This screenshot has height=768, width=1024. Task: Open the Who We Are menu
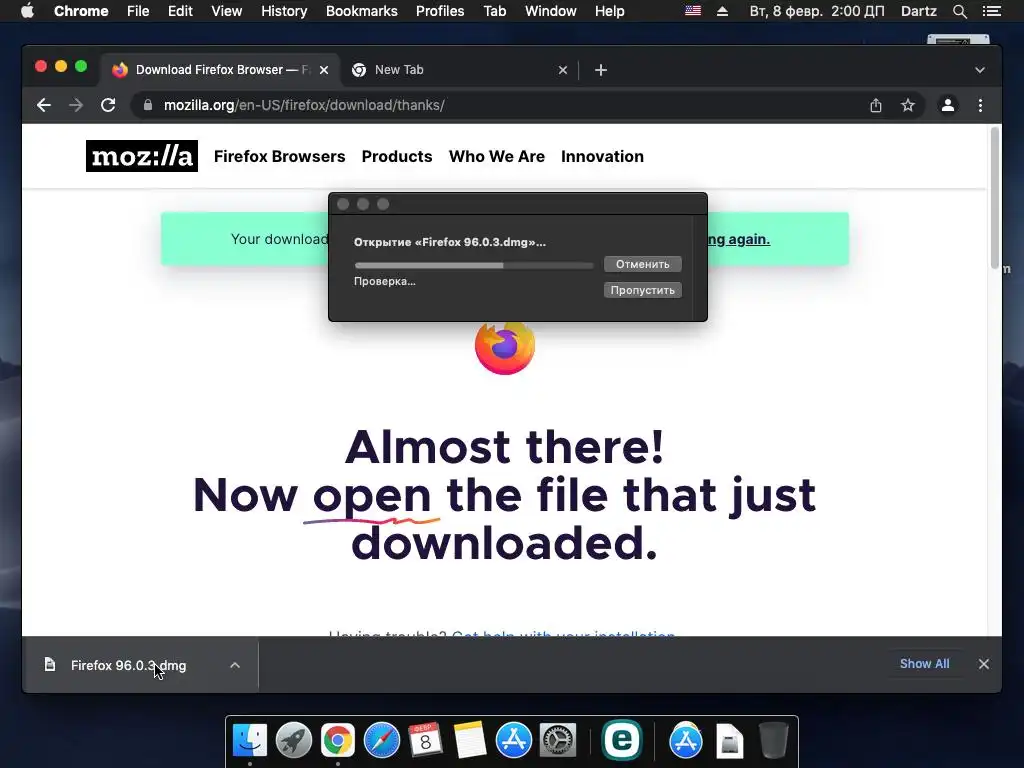pyautogui.click(x=496, y=156)
